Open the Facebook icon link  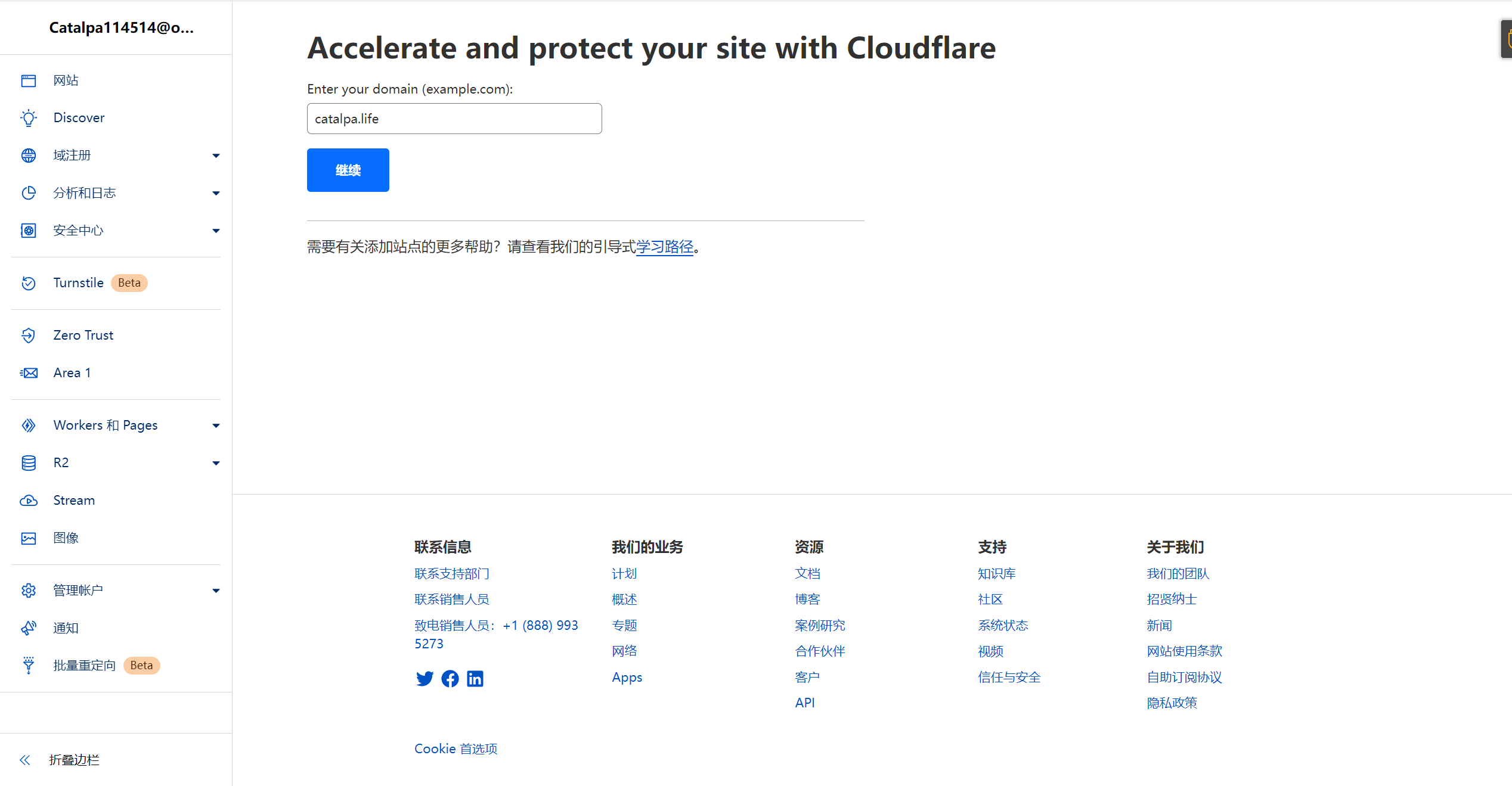(450, 679)
